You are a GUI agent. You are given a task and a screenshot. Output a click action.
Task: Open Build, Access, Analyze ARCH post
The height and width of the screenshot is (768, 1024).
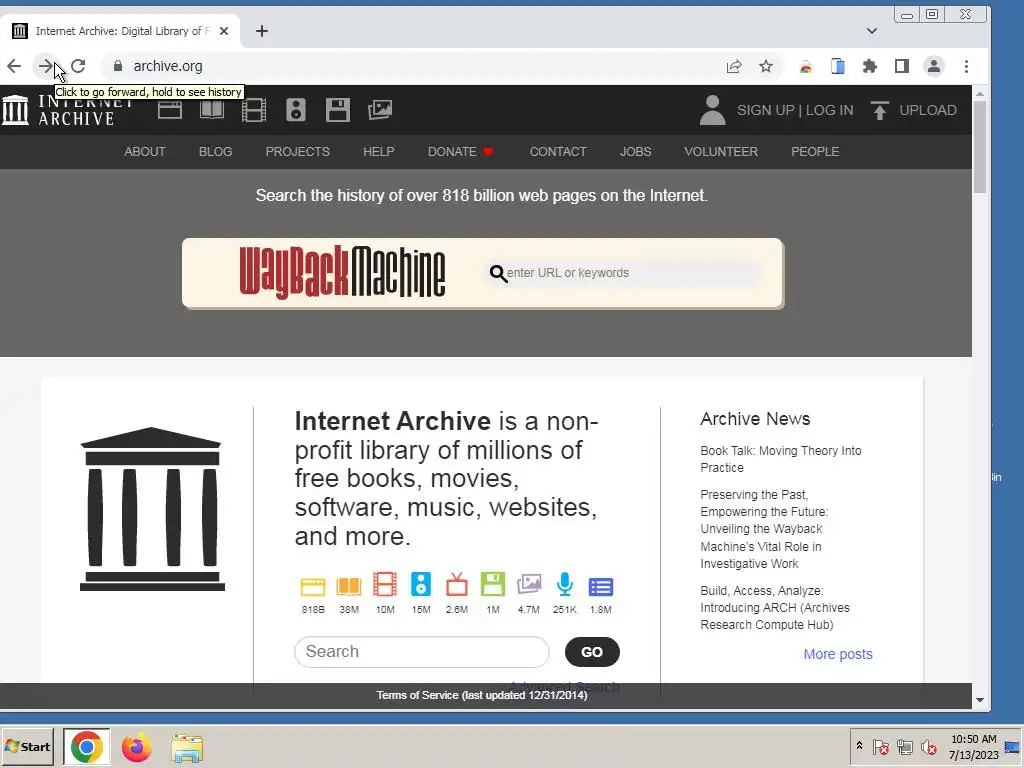tap(775, 607)
